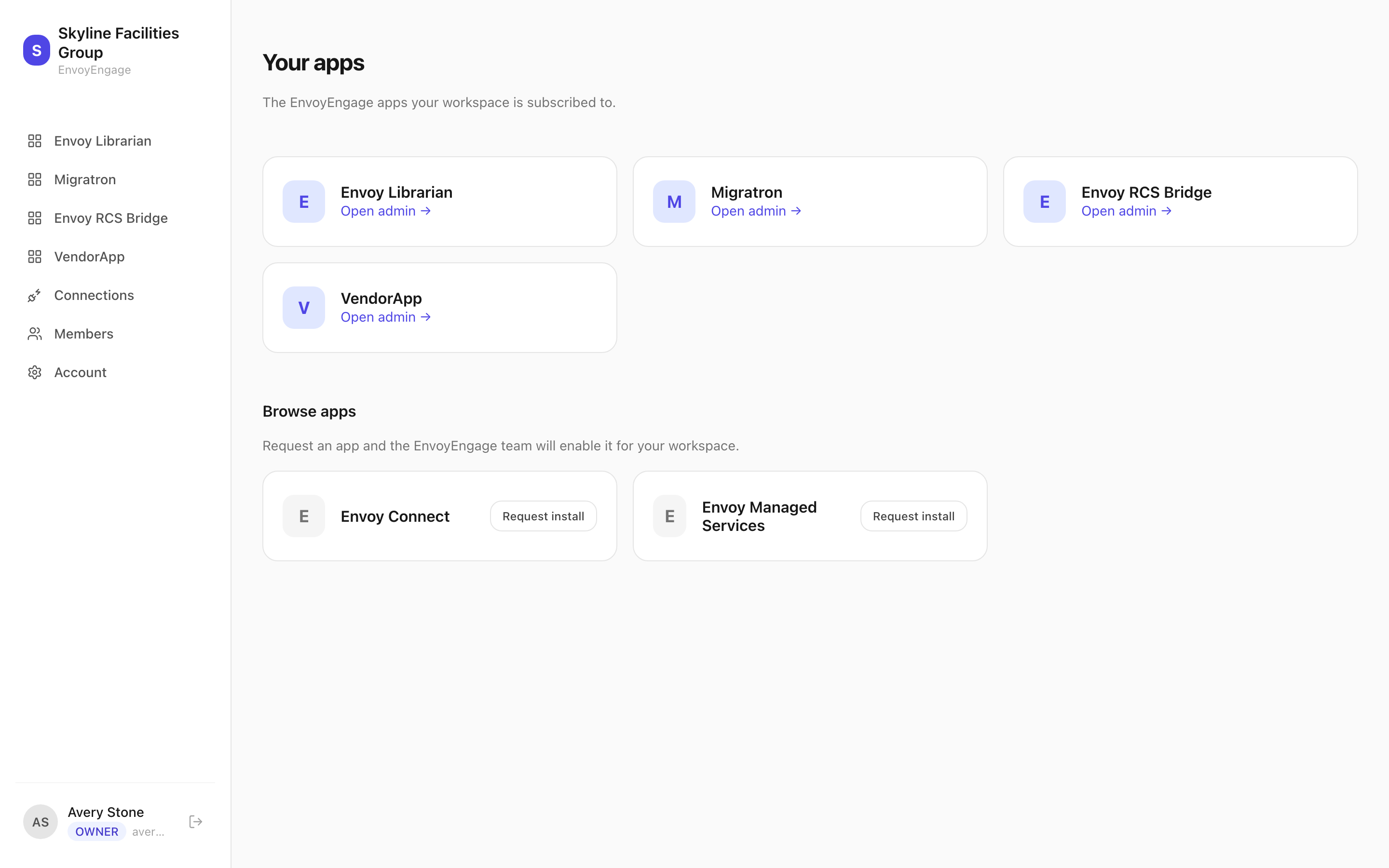The width and height of the screenshot is (1389, 868).
Task: Click the Envoy Connect app title
Action: [x=395, y=516]
